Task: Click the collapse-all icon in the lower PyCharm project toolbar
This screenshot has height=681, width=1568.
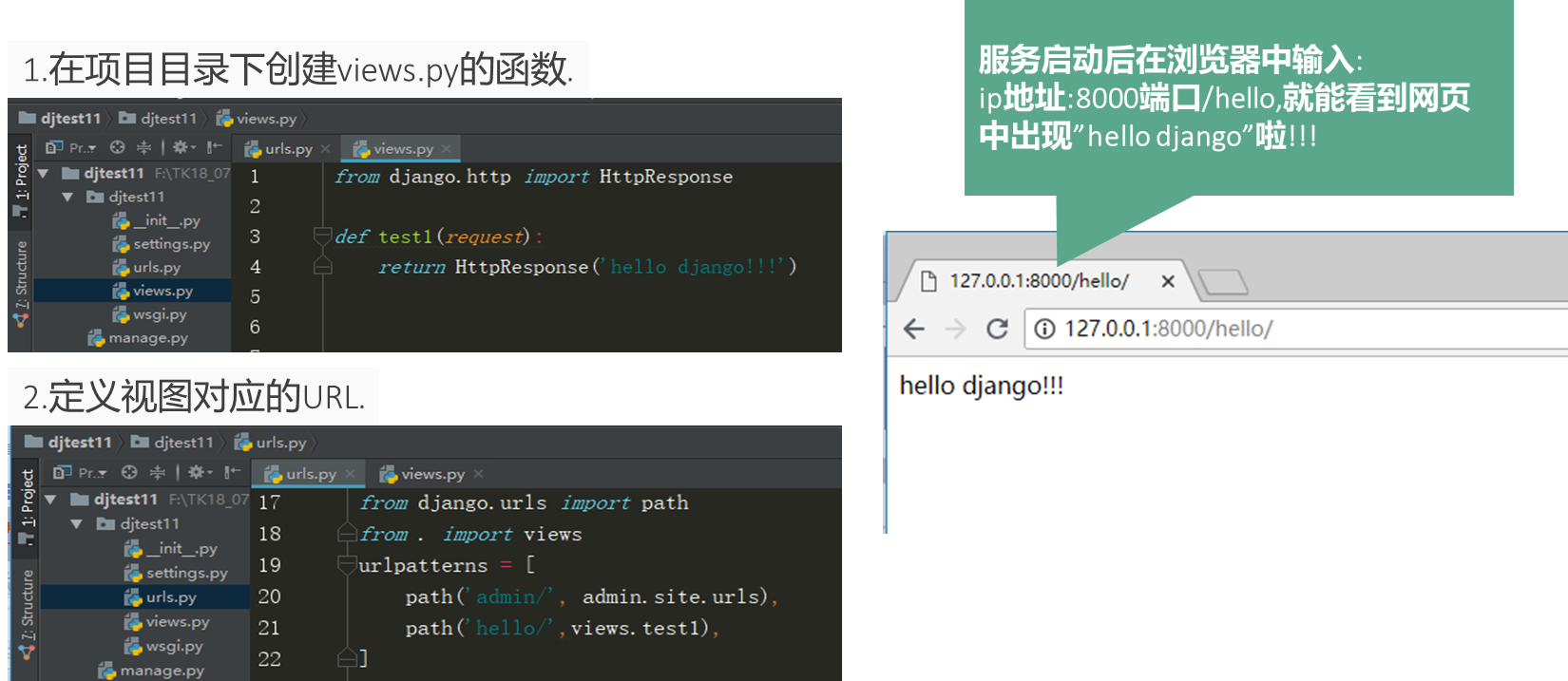Action: pos(158,472)
